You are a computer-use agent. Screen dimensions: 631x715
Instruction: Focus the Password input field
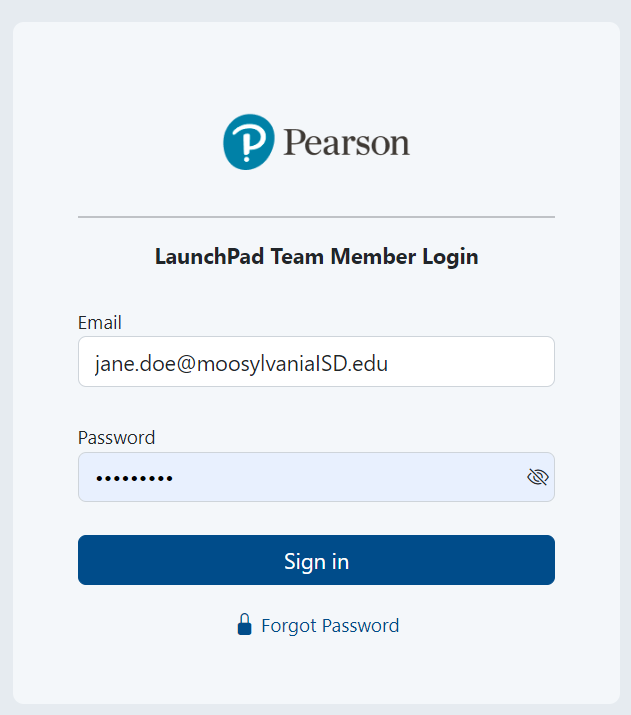(300, 477)
